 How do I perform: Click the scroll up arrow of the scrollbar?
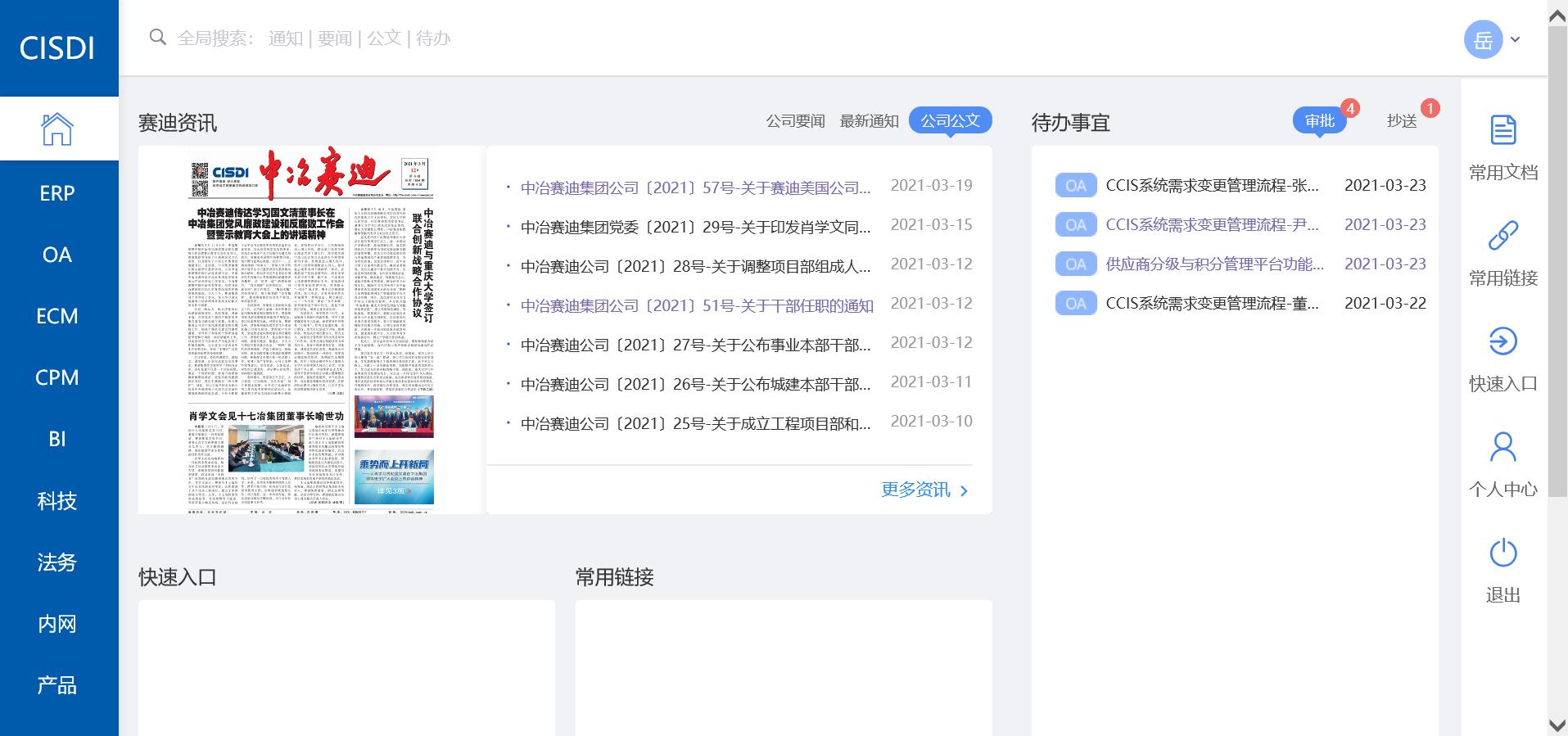point(1557,14)
